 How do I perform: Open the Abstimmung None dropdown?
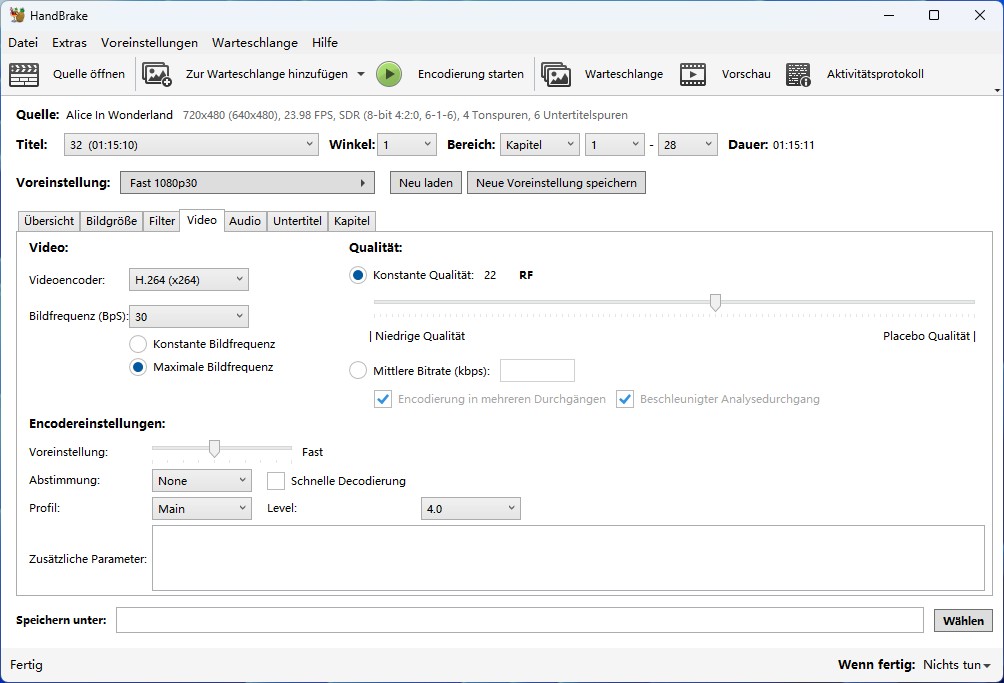202,481
